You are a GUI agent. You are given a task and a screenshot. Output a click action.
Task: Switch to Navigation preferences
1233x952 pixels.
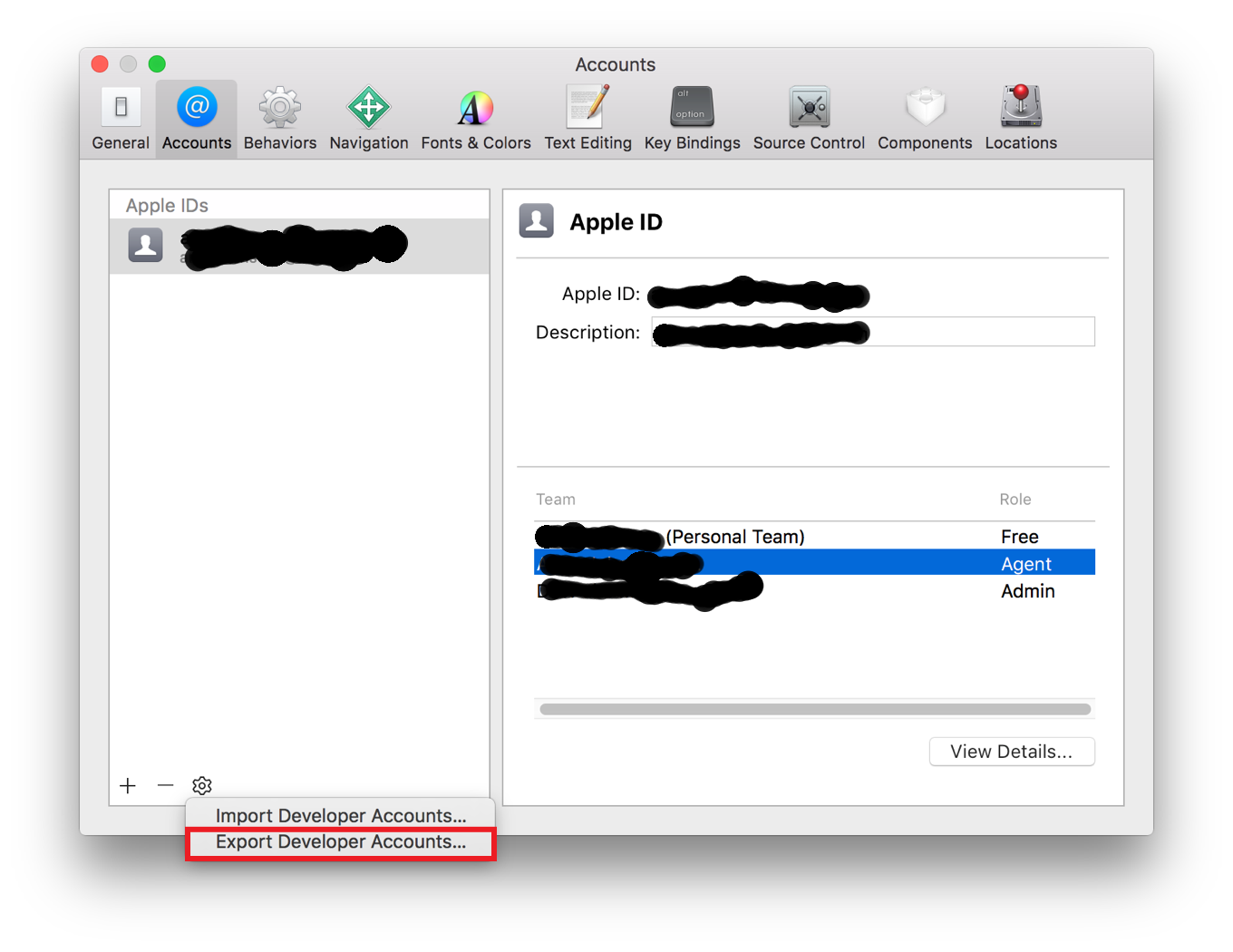pos(369,119)
